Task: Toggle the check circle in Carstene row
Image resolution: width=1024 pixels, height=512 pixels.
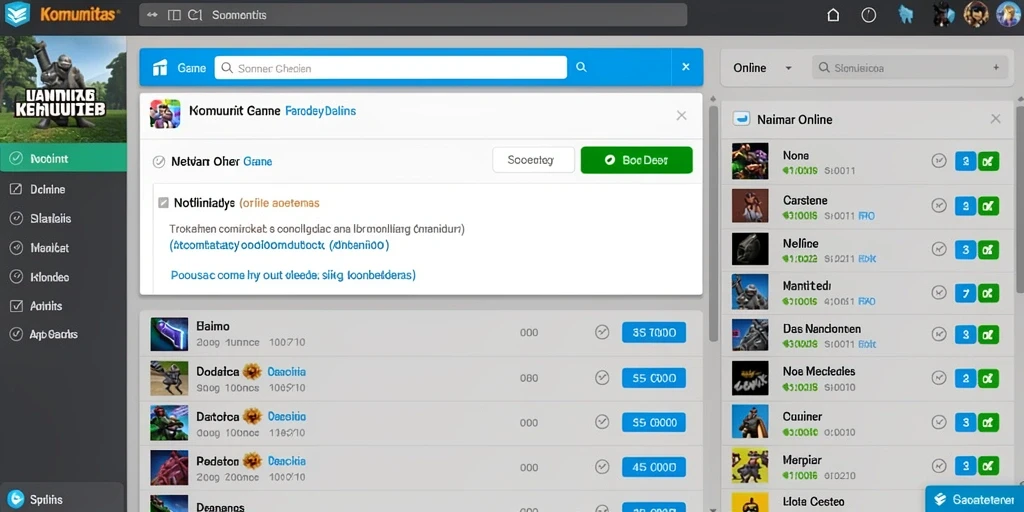Action: [x=939, y=206]
